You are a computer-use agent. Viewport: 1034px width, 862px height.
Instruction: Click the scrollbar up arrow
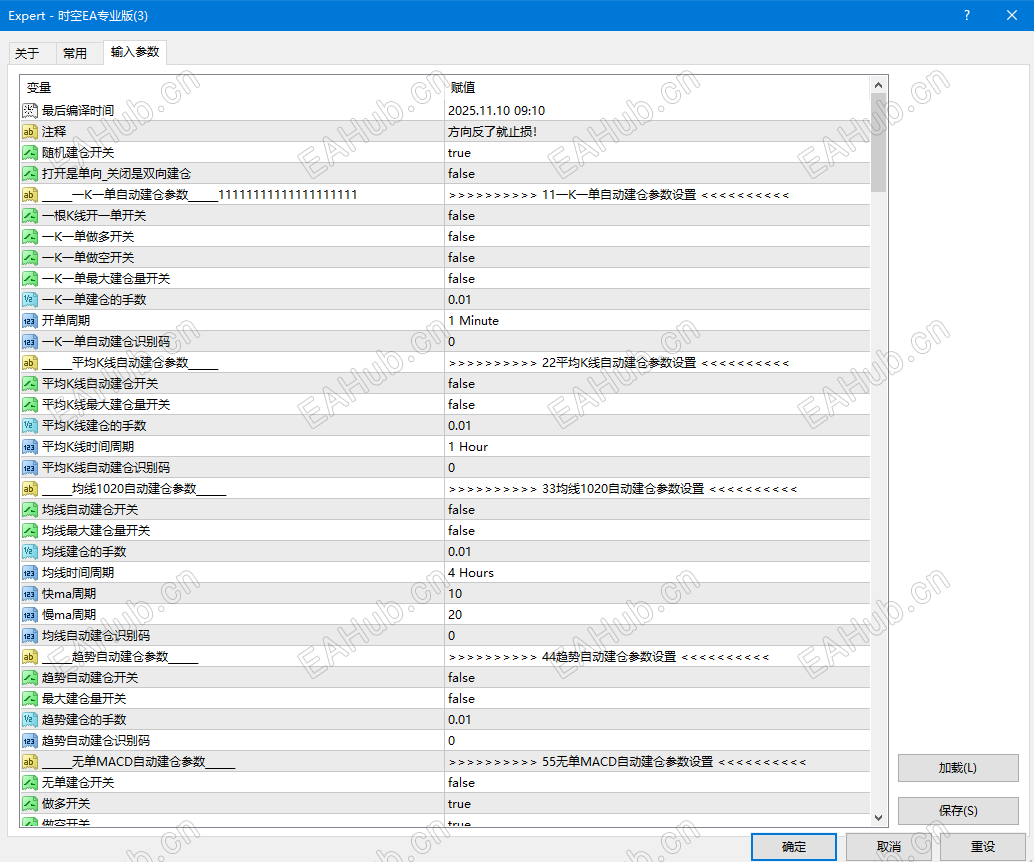click(x=878, y=85)
